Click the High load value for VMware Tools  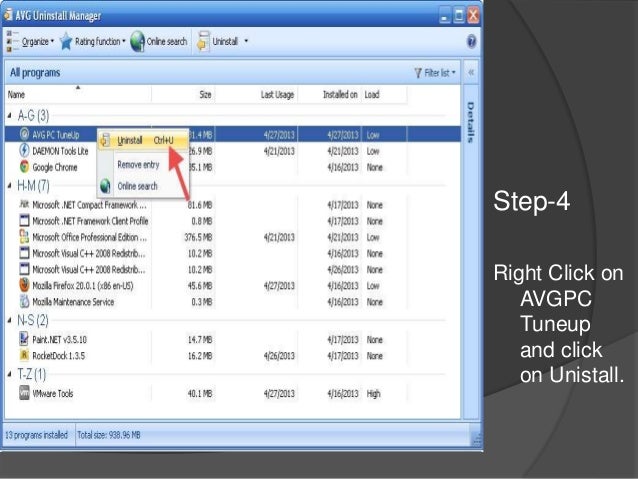373,394
